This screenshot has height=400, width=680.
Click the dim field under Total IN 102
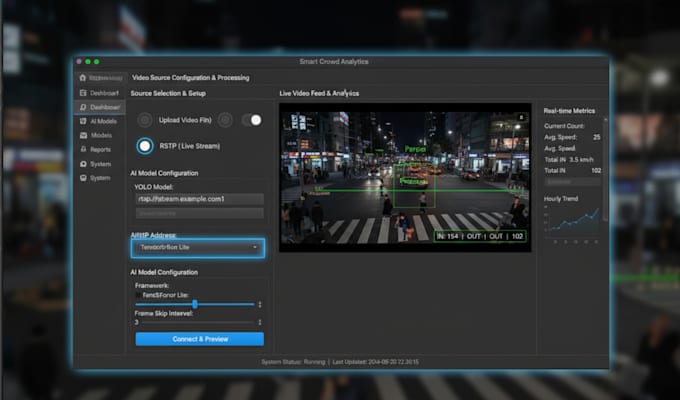click(572, 182)
